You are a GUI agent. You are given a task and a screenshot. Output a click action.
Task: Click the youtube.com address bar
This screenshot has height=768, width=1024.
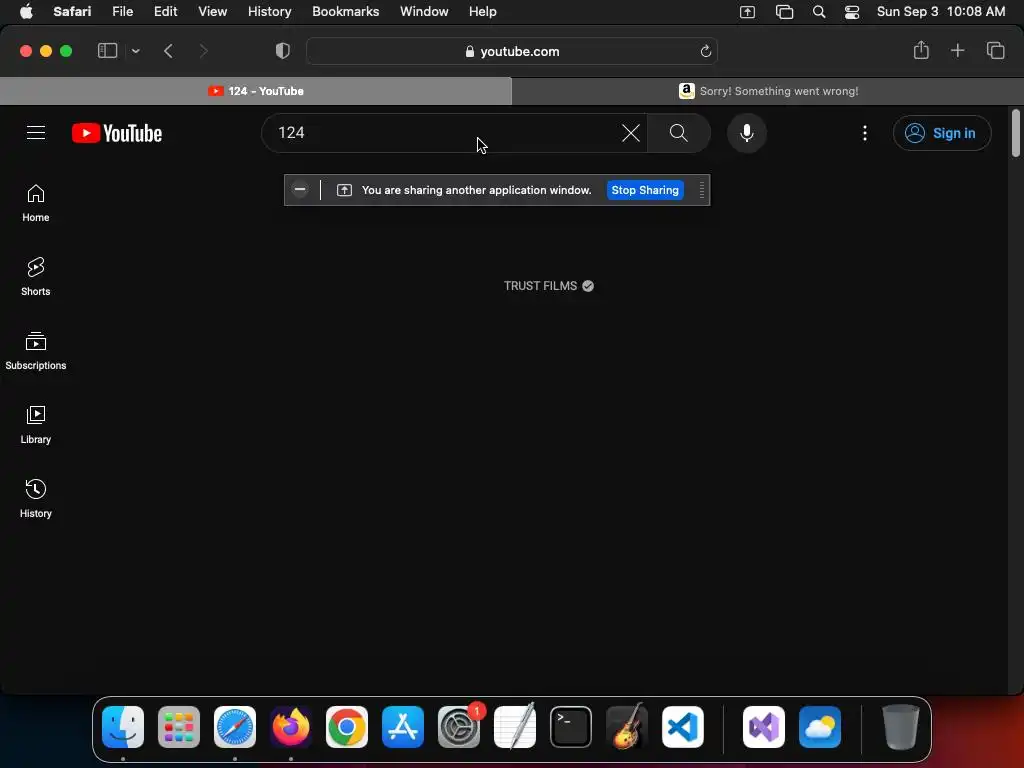click(511, 51)
